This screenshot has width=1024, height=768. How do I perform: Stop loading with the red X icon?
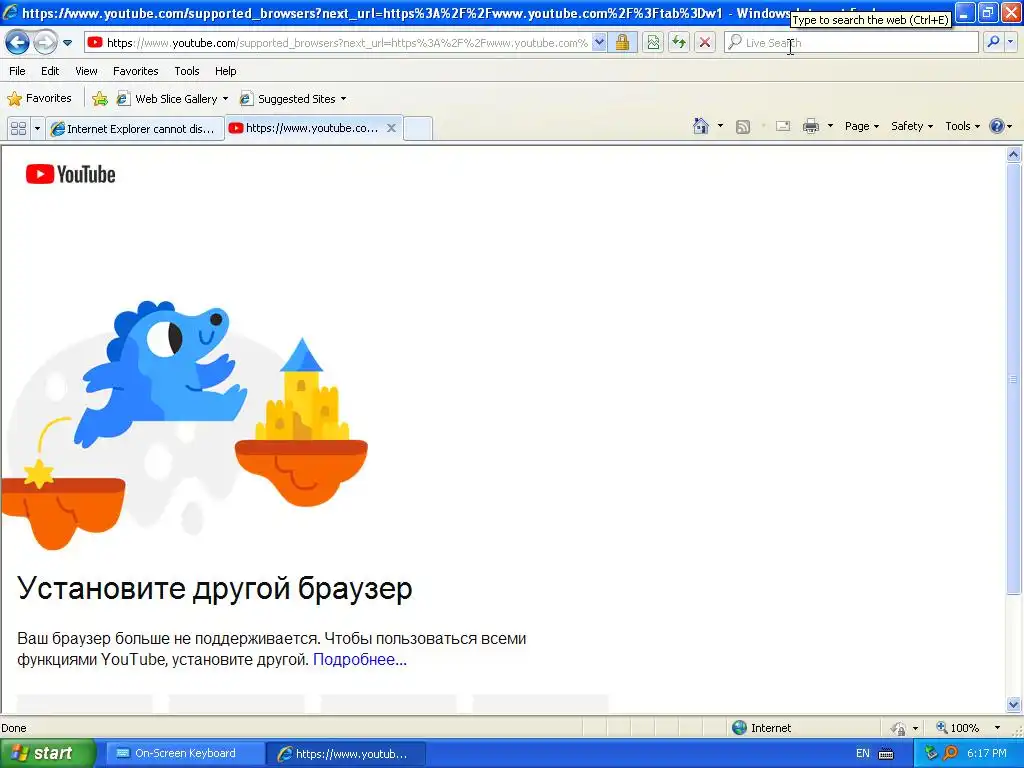[x=705, y=43]
